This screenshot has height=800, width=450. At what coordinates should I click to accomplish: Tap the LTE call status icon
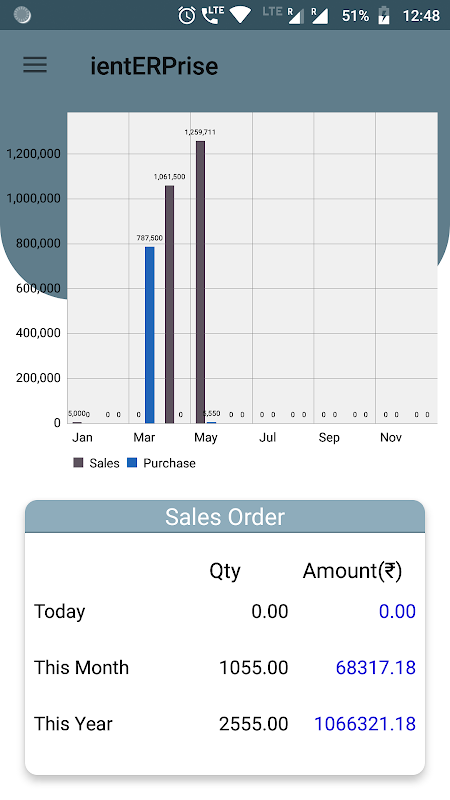tap(212, 15)
